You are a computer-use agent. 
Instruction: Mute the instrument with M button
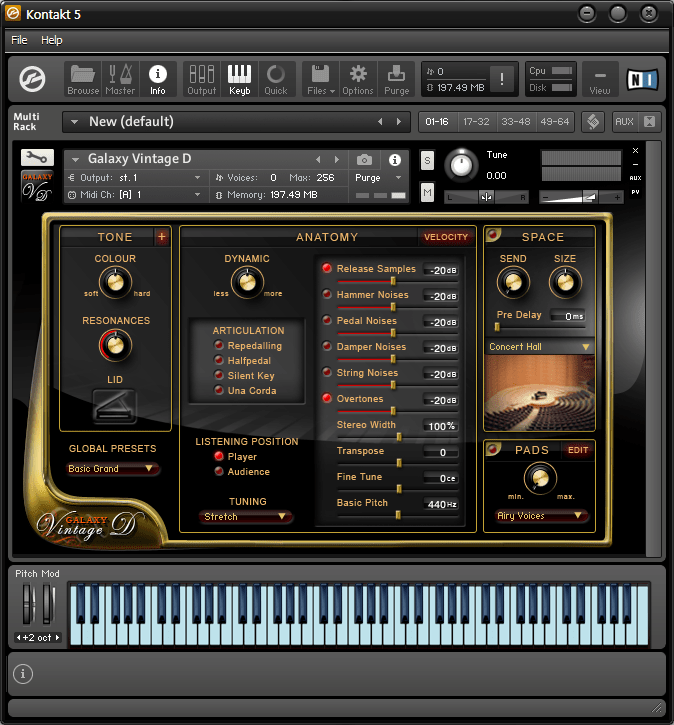coord(427,192)
